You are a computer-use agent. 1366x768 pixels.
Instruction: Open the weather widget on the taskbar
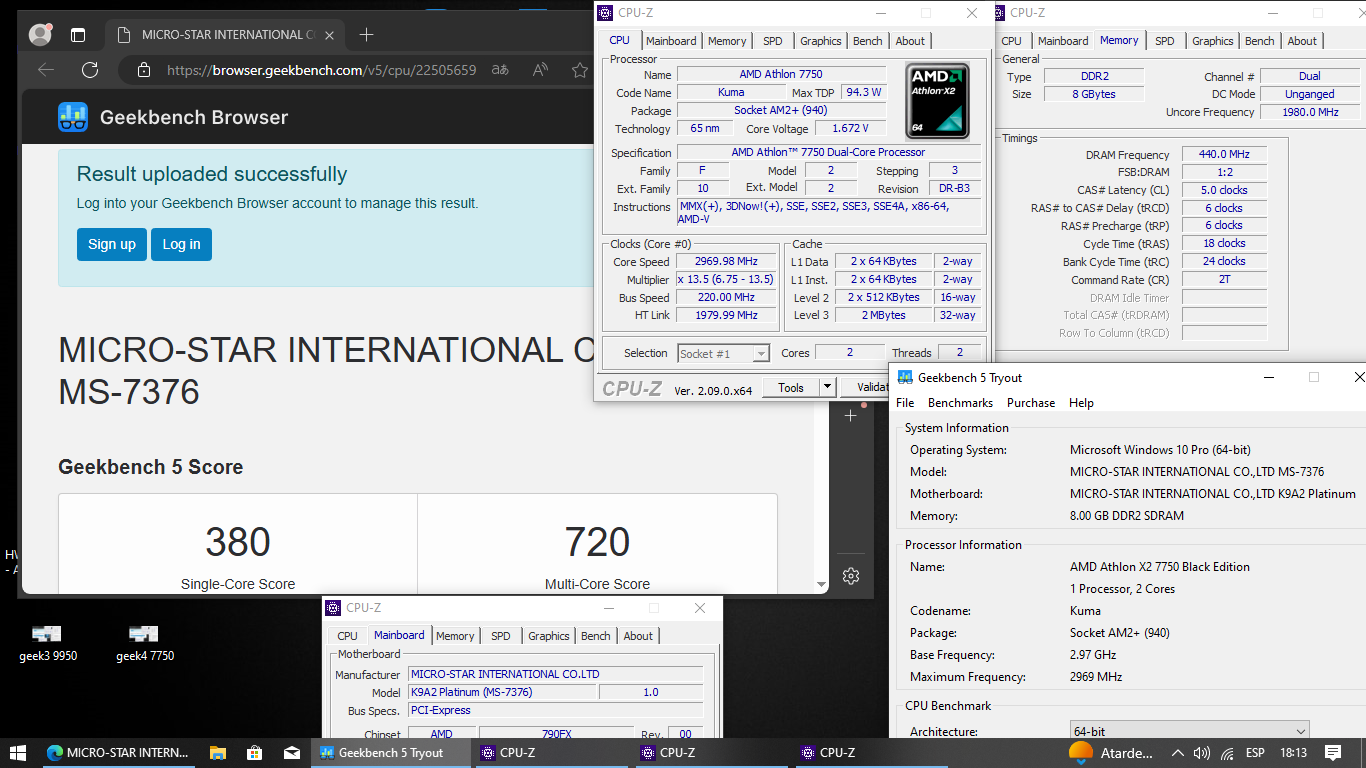pos(1110,753)
